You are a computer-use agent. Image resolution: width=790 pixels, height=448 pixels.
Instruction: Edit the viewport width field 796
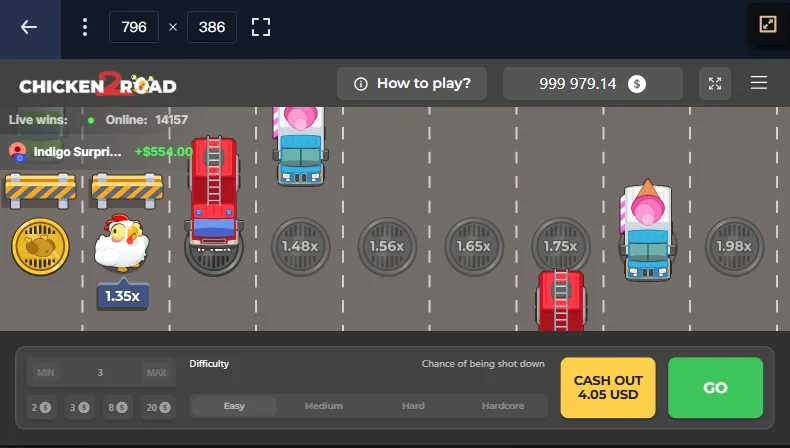[134, 27]
